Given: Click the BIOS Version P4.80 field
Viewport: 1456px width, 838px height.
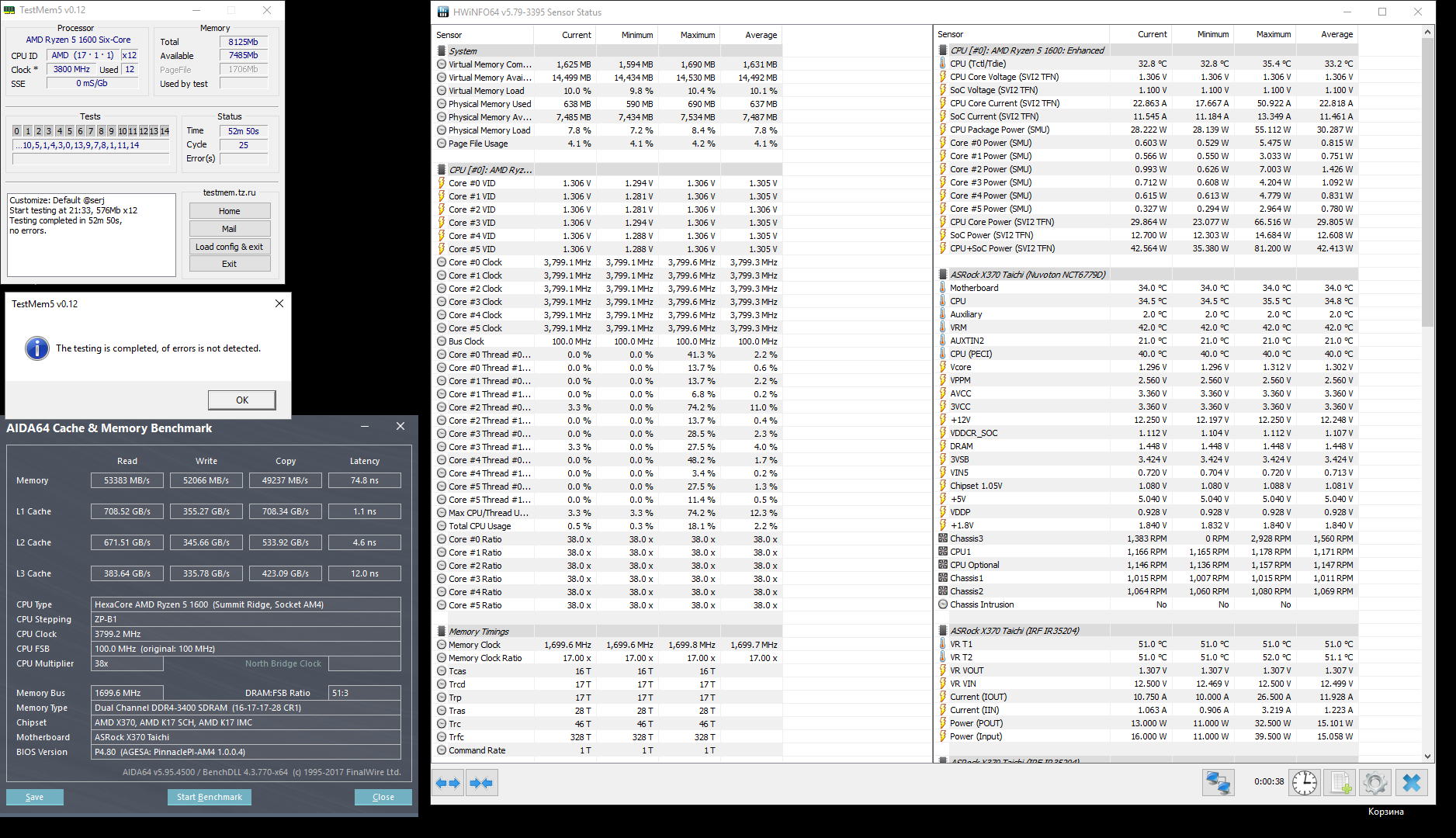Looking at the screenshot, I should [x=246, y=752].
